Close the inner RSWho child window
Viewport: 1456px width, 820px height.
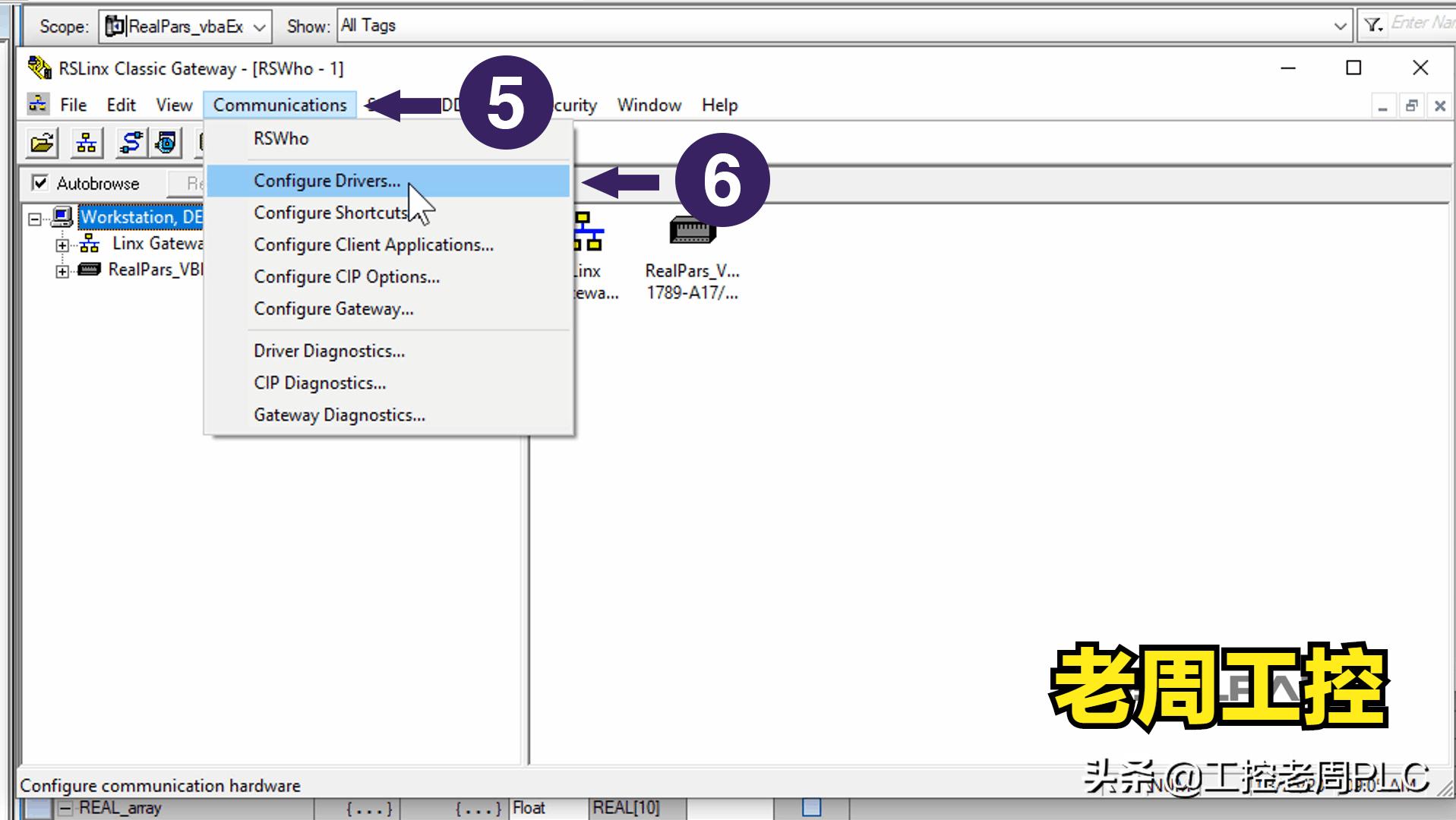[1439, 106]
